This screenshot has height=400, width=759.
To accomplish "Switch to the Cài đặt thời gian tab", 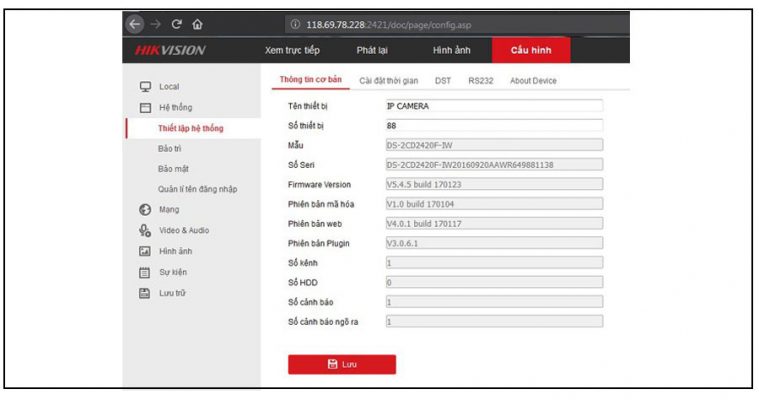I will coord(391,81).
